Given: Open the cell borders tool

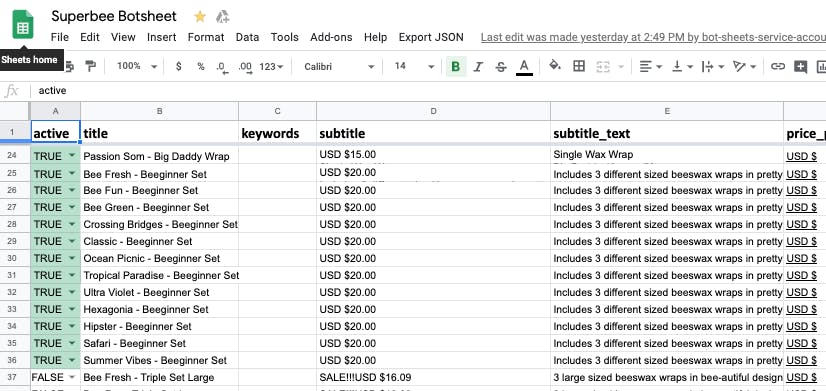Looking at the screenshot, I should pyautogui.click(x=579, y=66).
